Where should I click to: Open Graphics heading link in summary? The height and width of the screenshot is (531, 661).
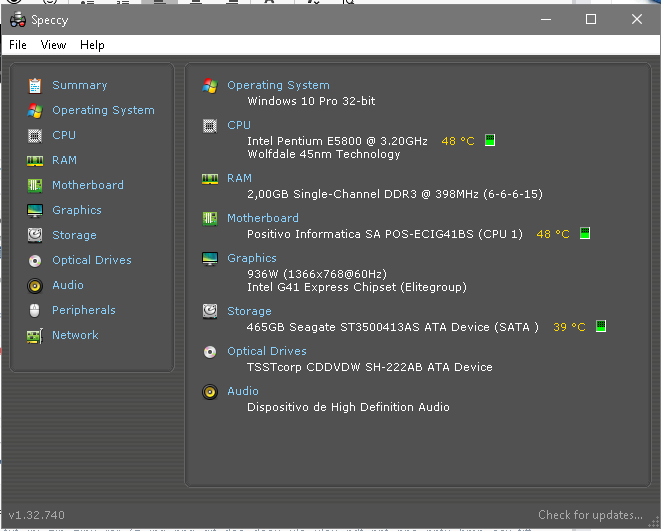tap(252, 258)
